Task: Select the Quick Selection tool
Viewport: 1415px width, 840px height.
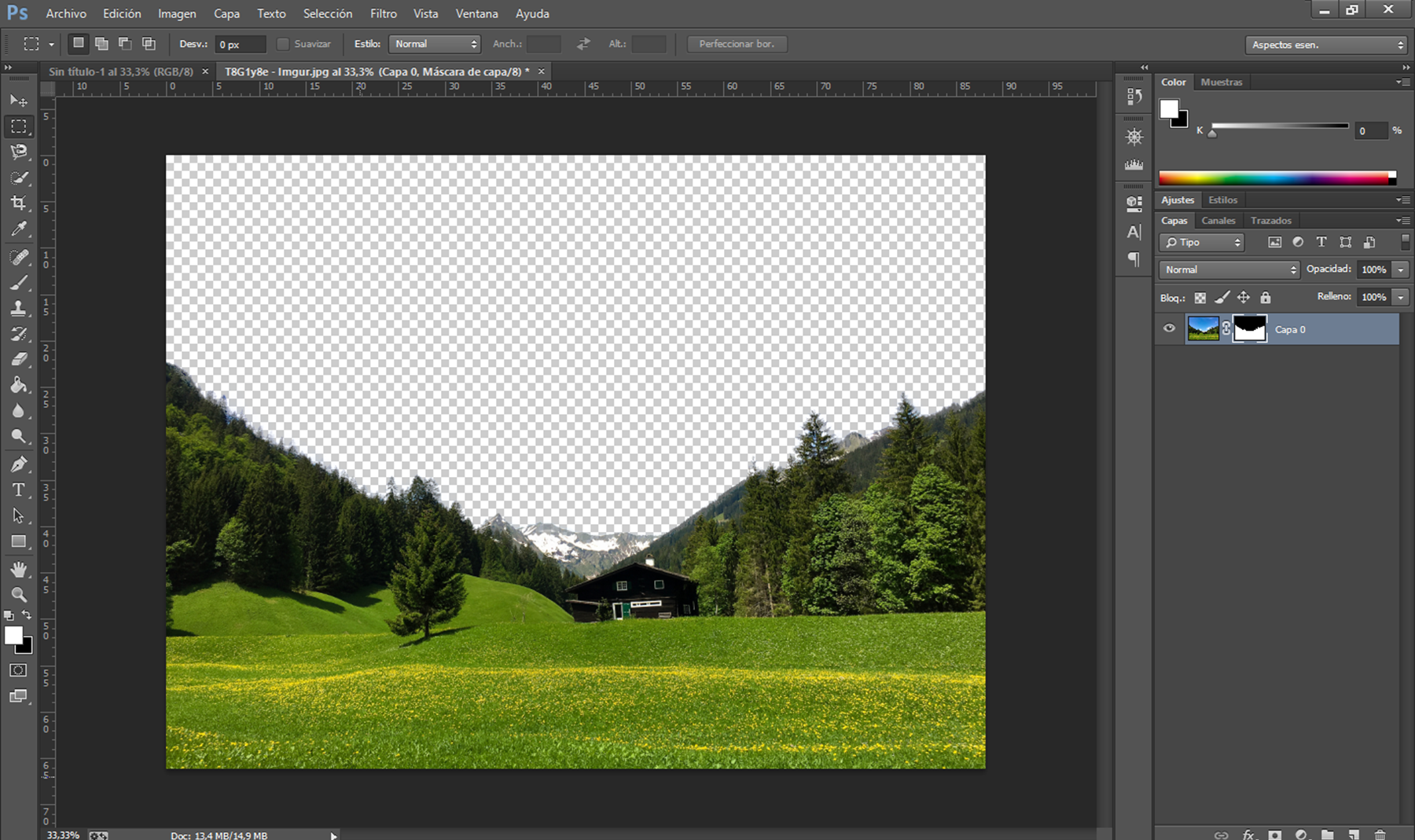Action: click(19, 178)
